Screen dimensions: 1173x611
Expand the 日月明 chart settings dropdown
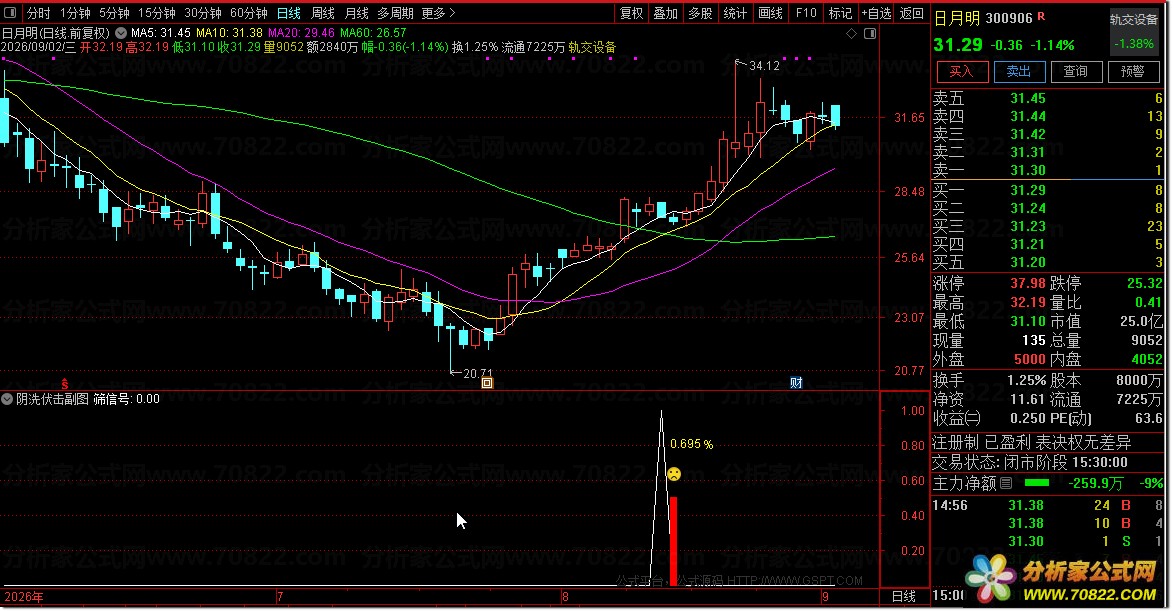tap(120, 33)
